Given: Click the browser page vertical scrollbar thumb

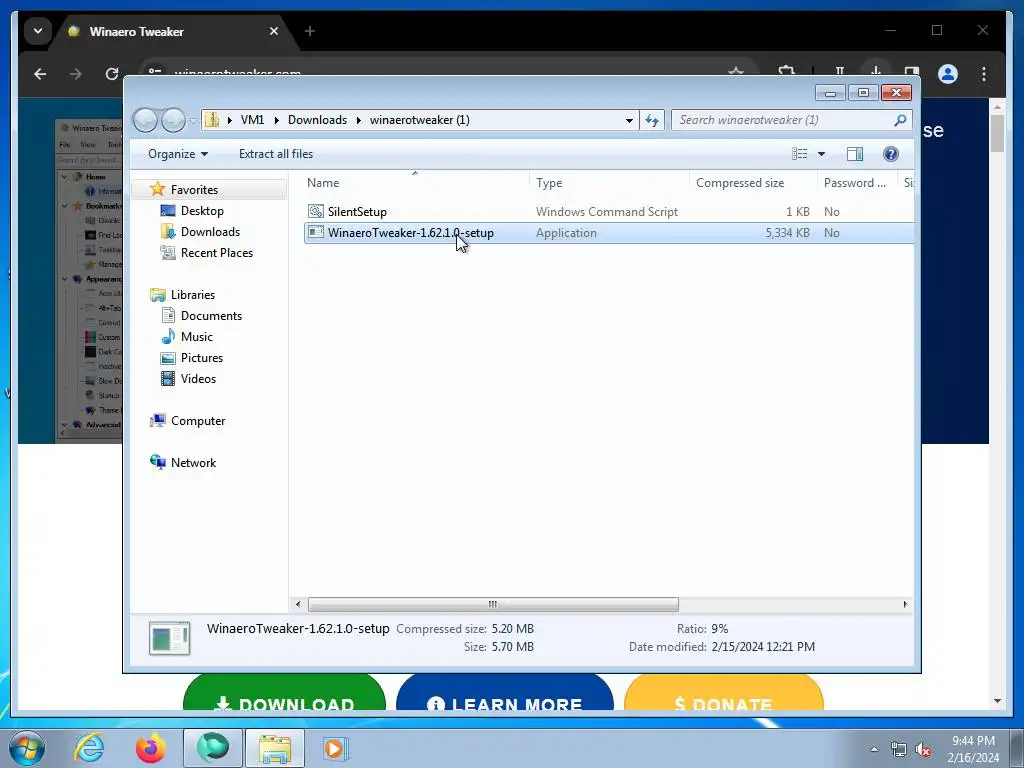Looking at the screenshot, I should [x=997, y=133].
